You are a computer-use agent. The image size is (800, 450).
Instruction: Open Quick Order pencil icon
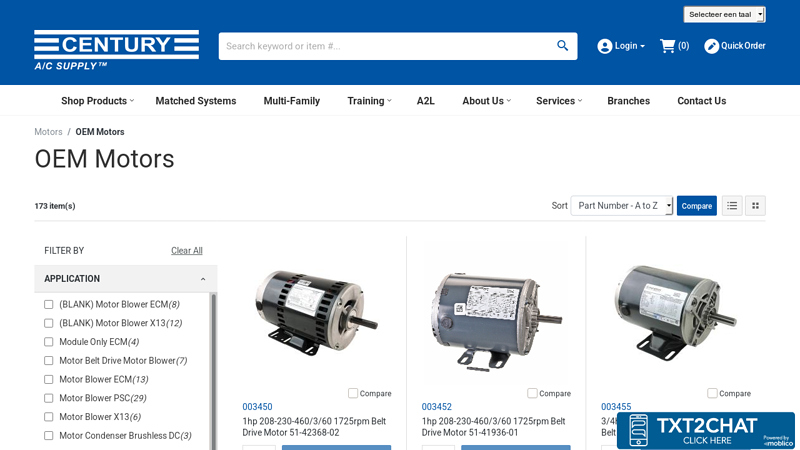pyautogui.click(x=711, y=46)
